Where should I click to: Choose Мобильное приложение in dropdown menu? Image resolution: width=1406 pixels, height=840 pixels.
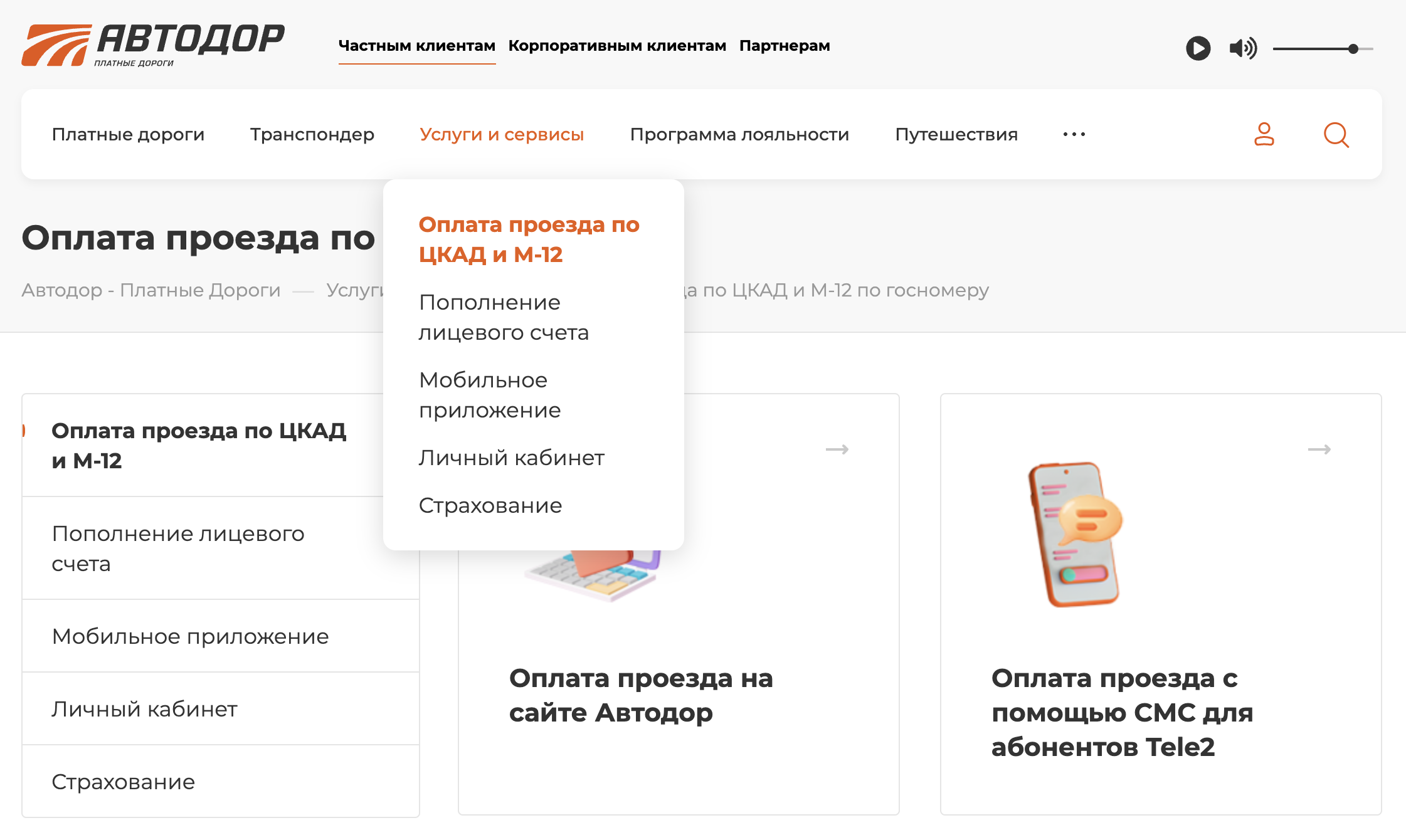click(490, 395)
